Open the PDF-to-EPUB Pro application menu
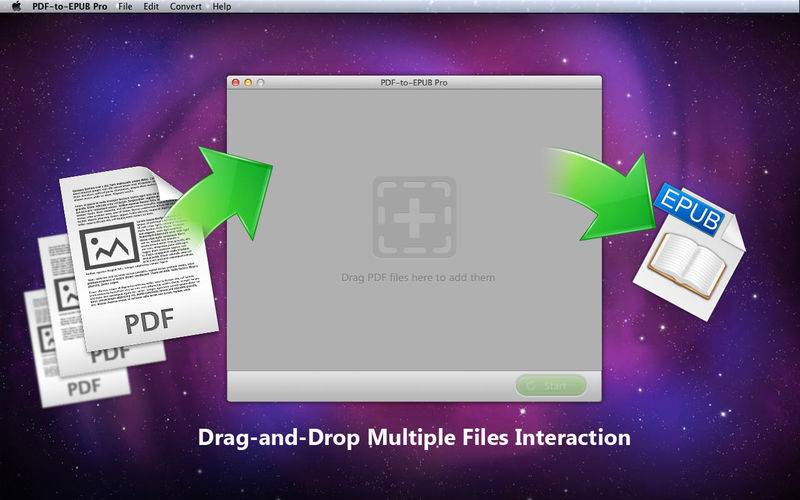Screen dimensions: 800x500 (x=70, y=7)
